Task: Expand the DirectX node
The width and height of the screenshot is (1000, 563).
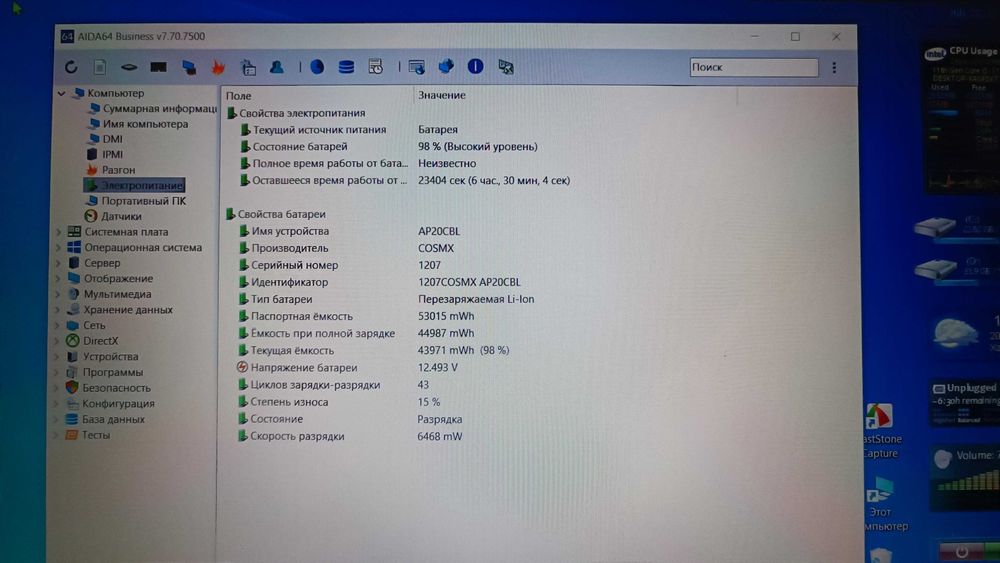Action: point(57,341)
